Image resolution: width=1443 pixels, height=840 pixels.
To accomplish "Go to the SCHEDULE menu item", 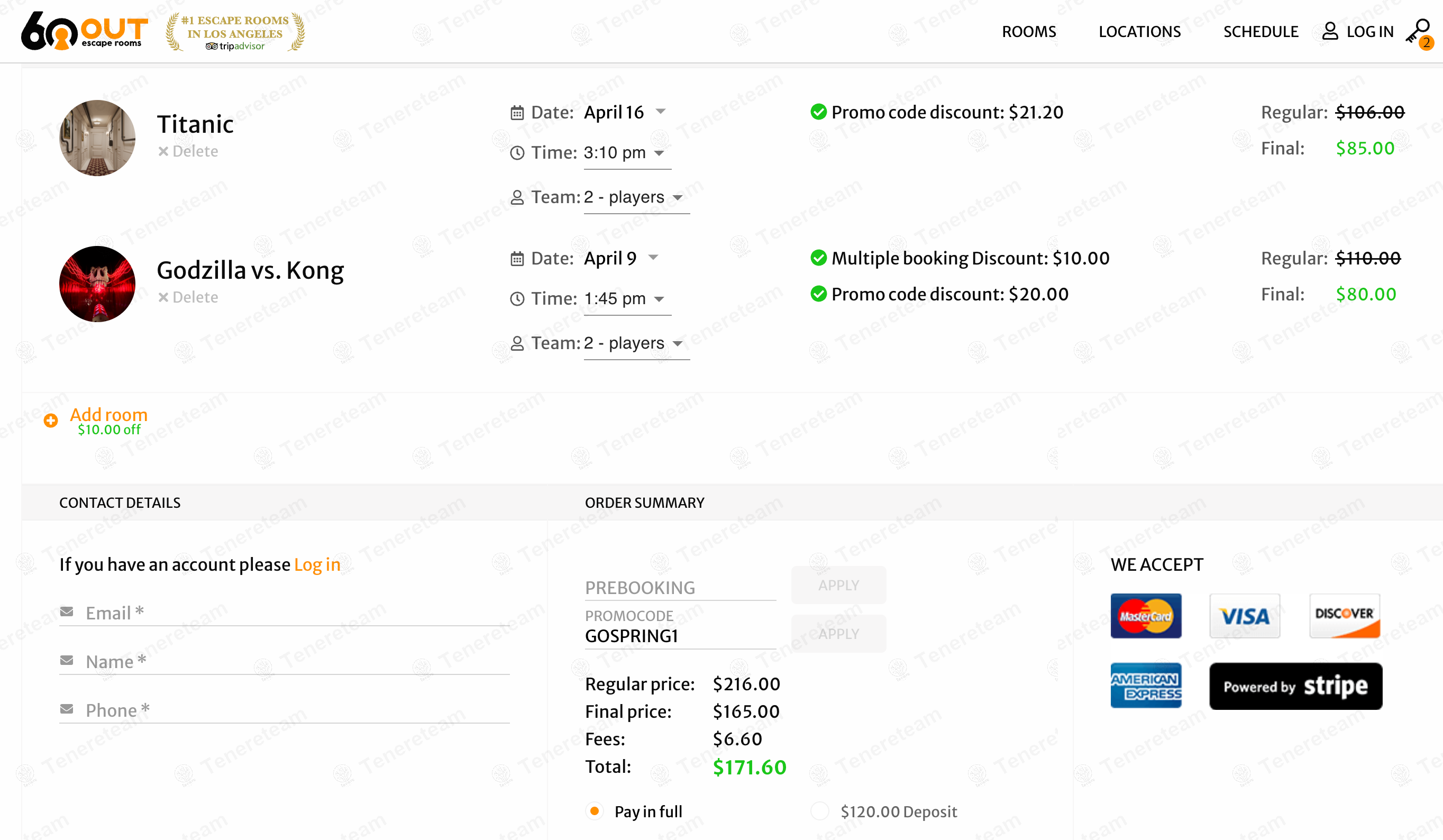I will [x=1261, y=32].
